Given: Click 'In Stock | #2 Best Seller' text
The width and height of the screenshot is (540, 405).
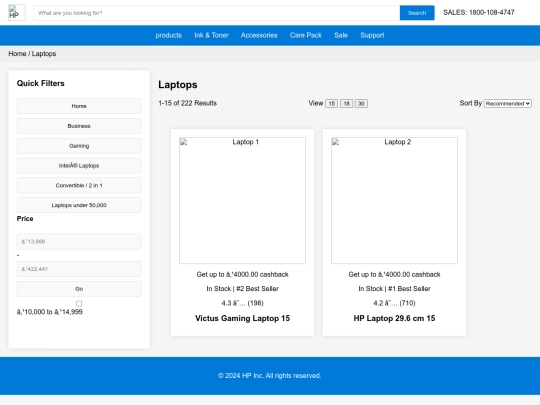Looking at the screenshot, I should (x=242, y=289).
